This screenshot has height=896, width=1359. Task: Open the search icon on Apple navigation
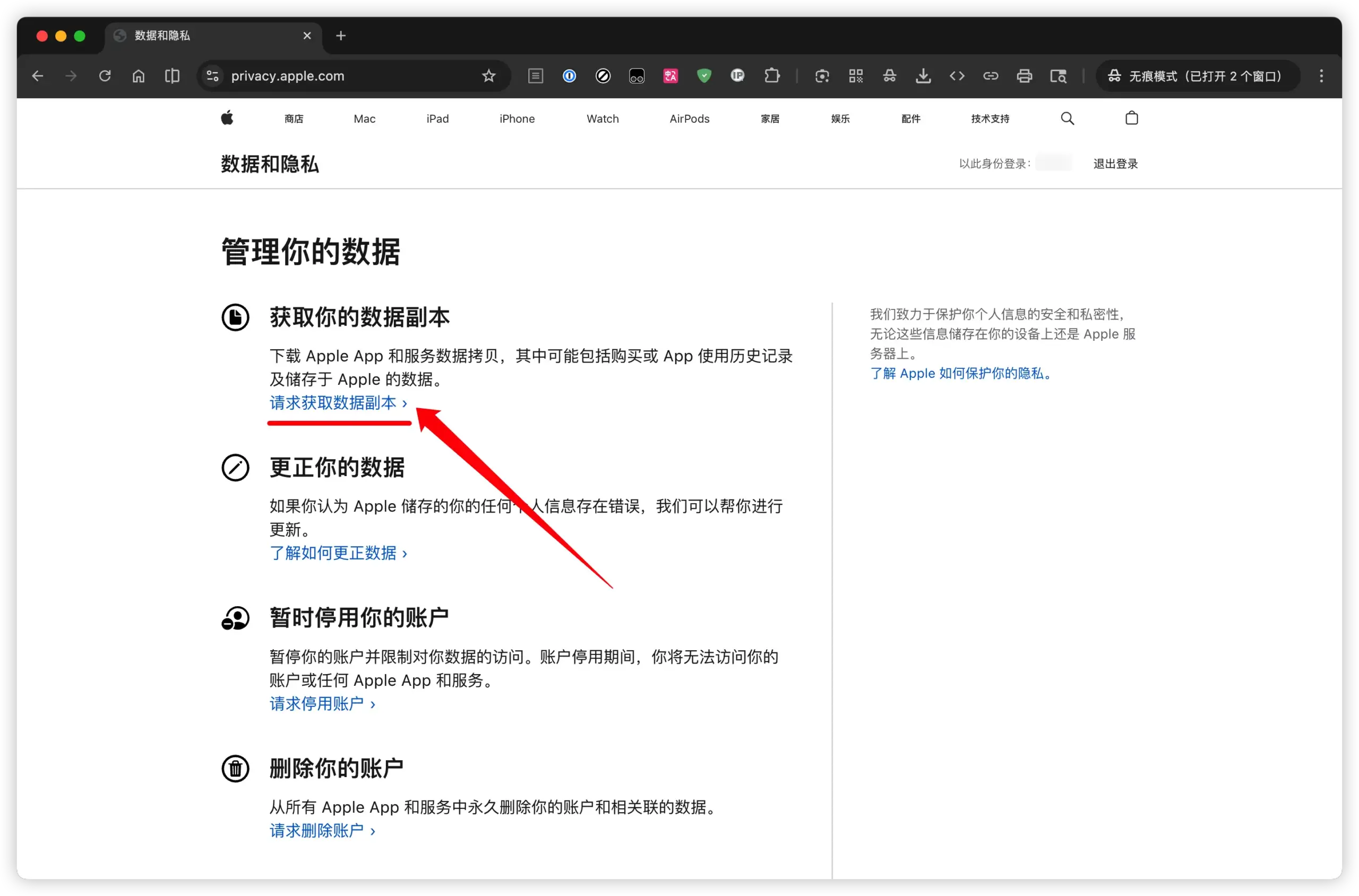pyautogui.click(x=1067, y=118)
